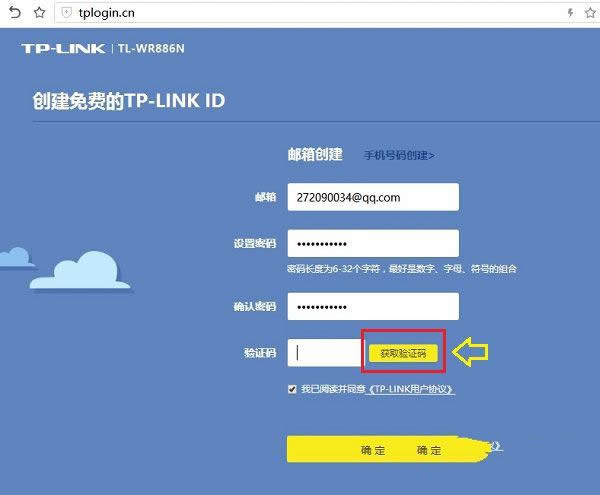Click the lightning bolt icon in address bar
This screenshot has height=495, width=600.
[570, 13]
